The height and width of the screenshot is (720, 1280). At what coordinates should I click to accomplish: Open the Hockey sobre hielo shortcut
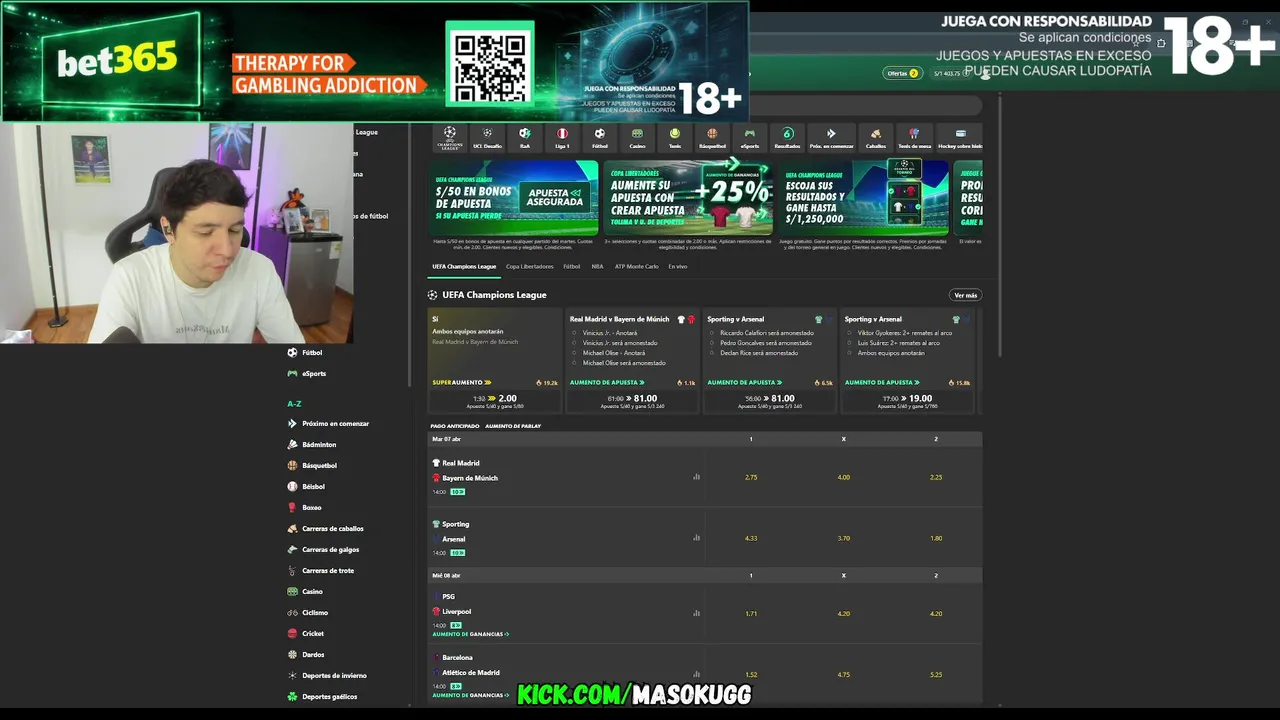961,138
